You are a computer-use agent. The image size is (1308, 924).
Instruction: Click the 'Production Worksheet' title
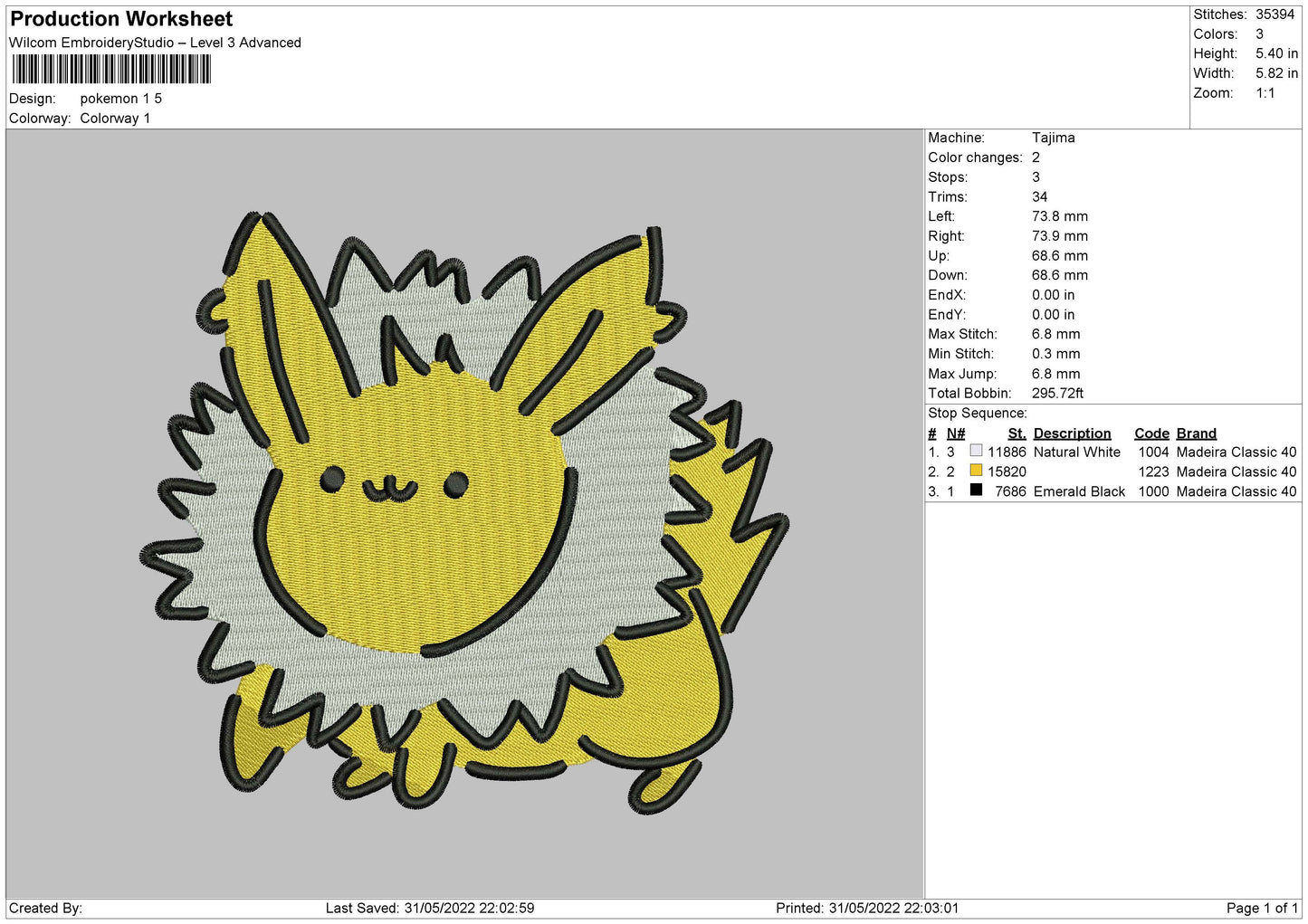[x=121, y=19]
